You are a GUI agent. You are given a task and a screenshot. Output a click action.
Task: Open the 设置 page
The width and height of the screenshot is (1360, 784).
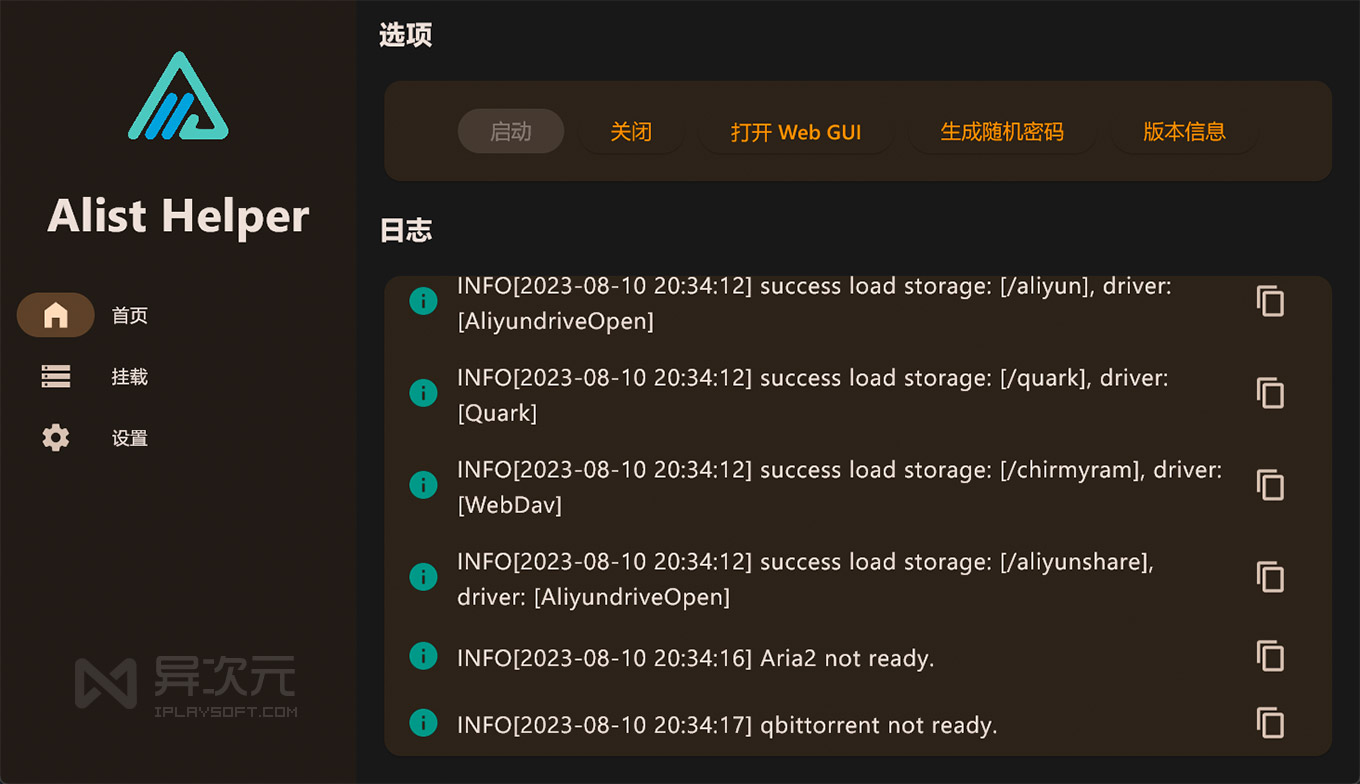[129, 437]
